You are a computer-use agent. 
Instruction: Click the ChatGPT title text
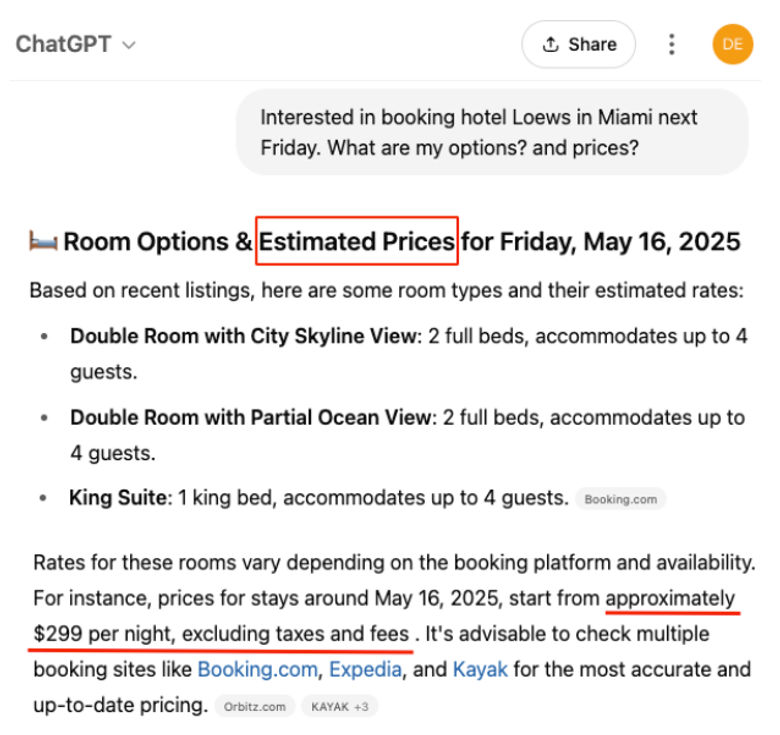(63, 44)
